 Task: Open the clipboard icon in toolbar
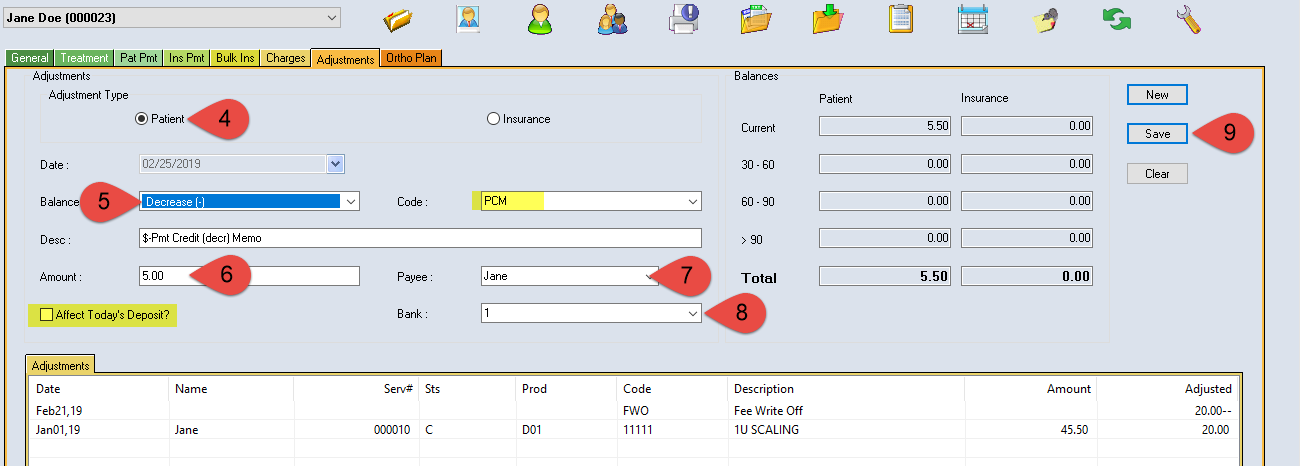tap(900, 19)
